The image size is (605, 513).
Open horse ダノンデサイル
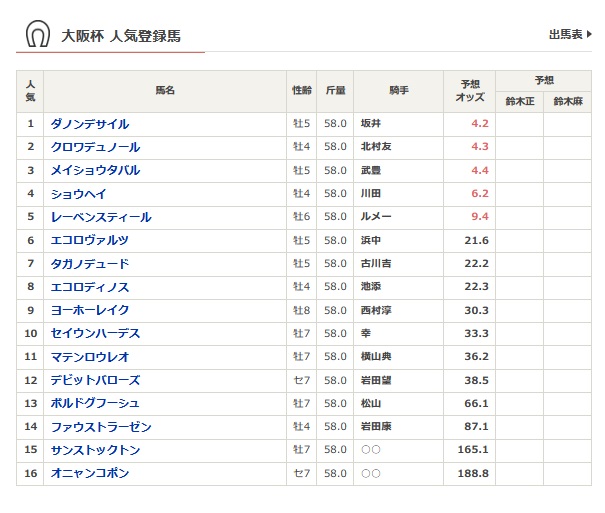[90, 124]
